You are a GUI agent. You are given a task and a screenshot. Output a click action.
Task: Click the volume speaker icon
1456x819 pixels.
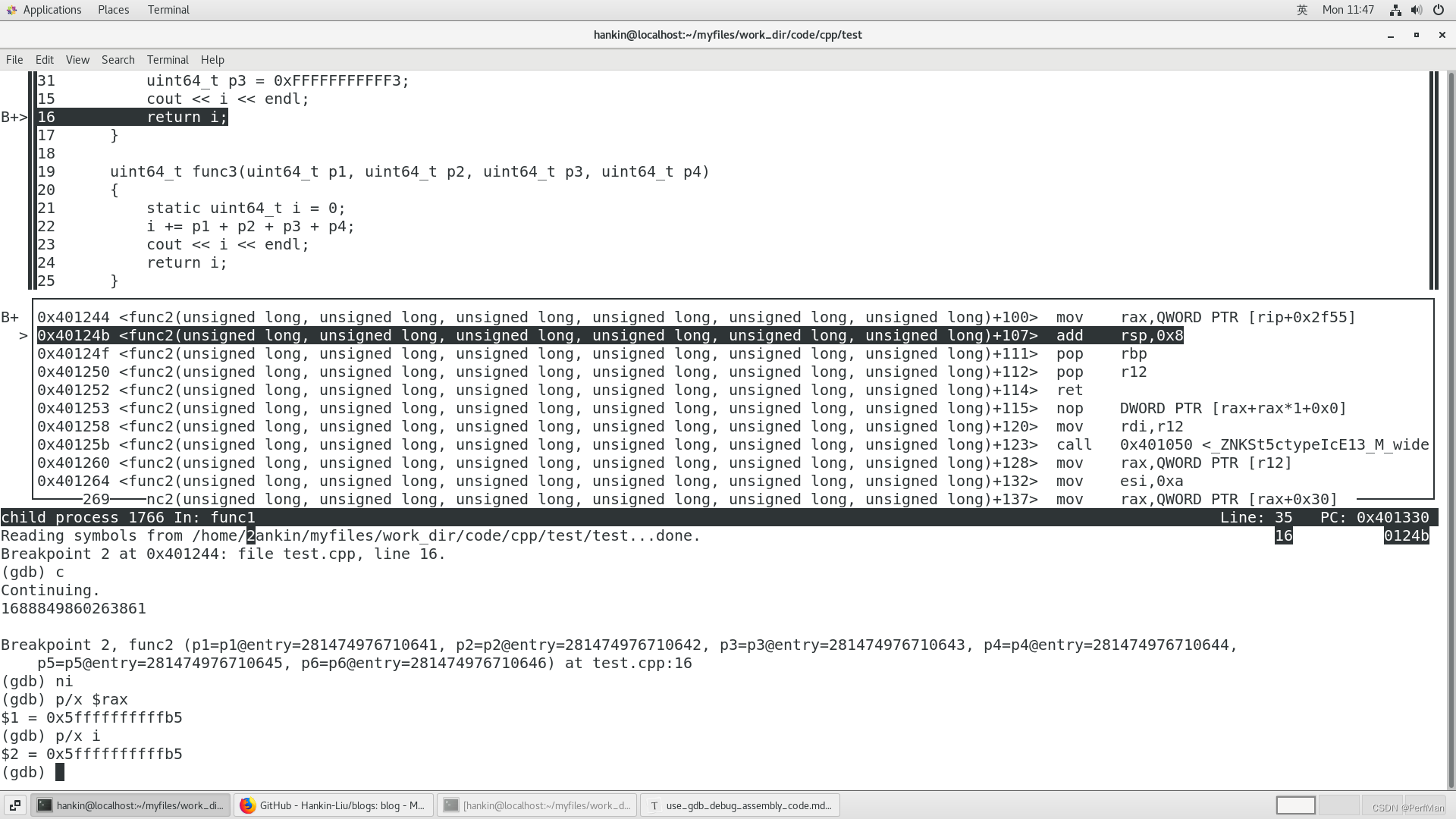point(1416,10)
